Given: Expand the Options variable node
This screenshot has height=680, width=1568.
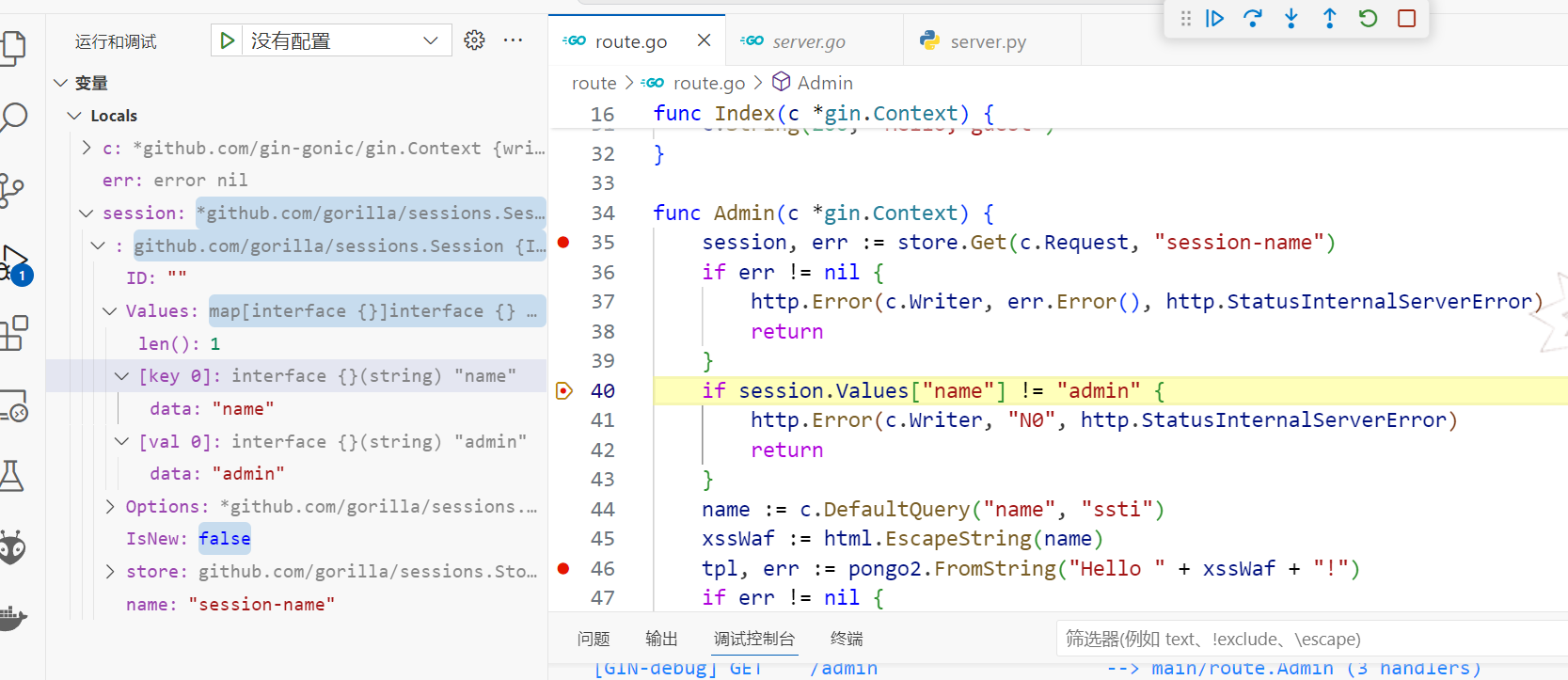Looking at the screenshot, I should coord(110,507).
